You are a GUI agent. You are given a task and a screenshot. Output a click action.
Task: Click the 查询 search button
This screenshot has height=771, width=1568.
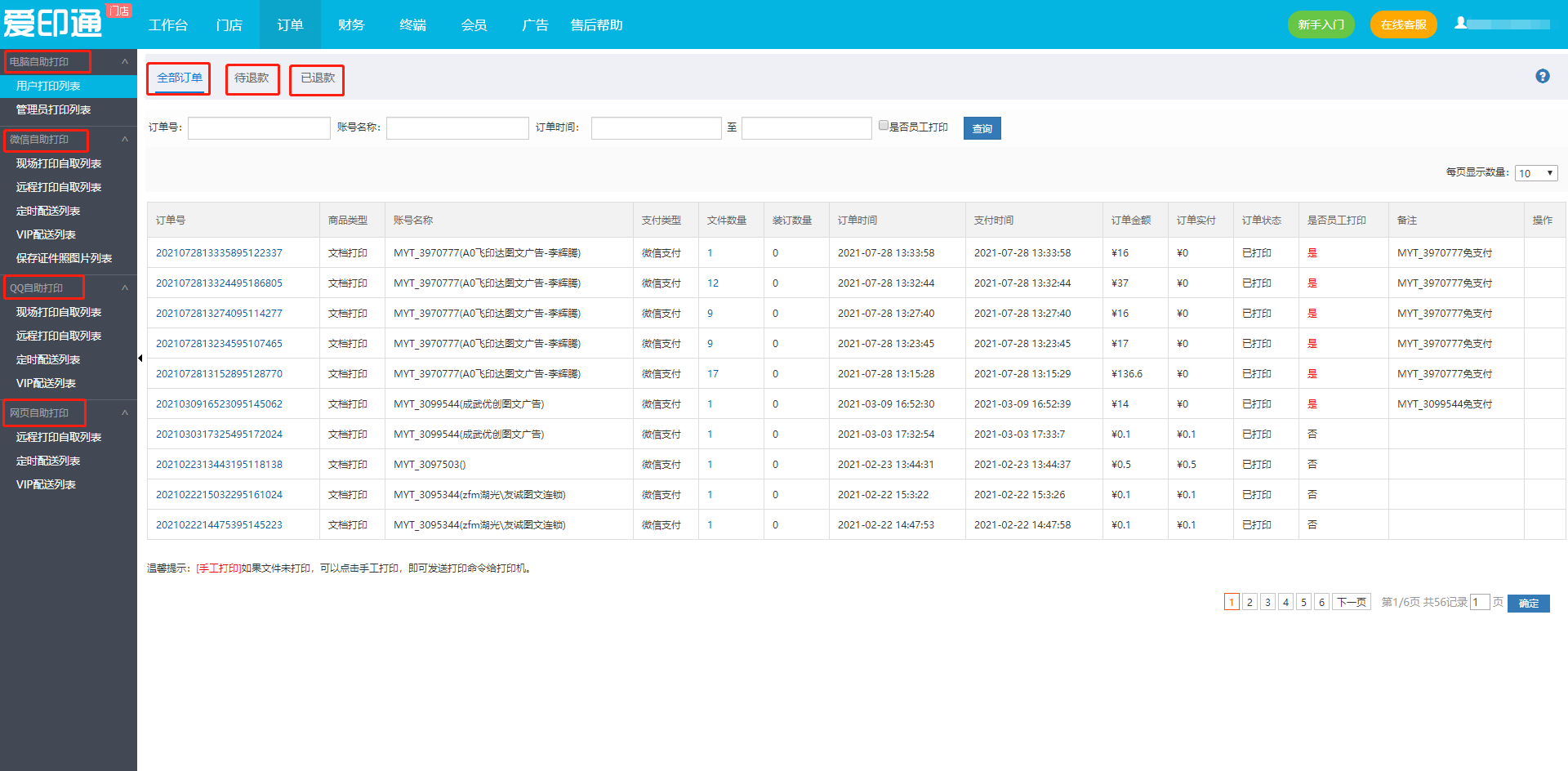pyautogui.click(x=982, y=128)
